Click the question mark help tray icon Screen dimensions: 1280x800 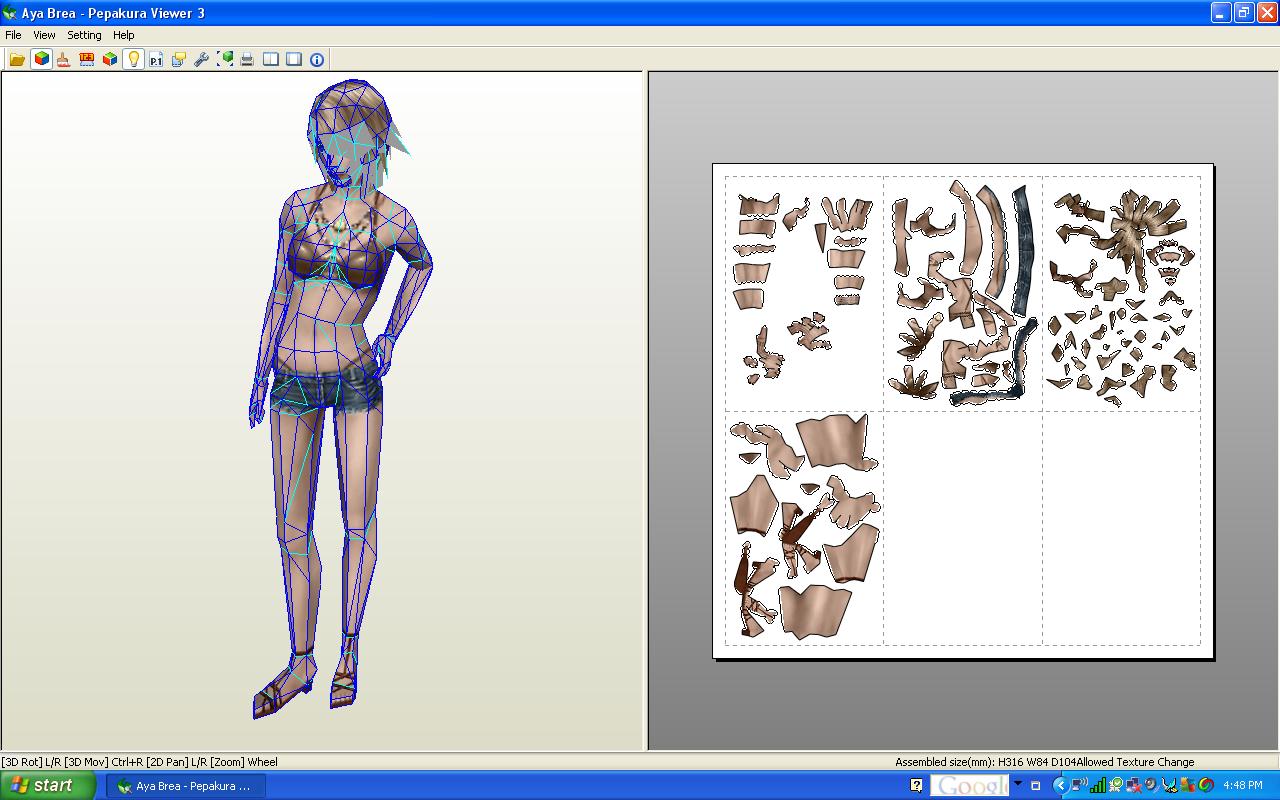pos(916,785)
